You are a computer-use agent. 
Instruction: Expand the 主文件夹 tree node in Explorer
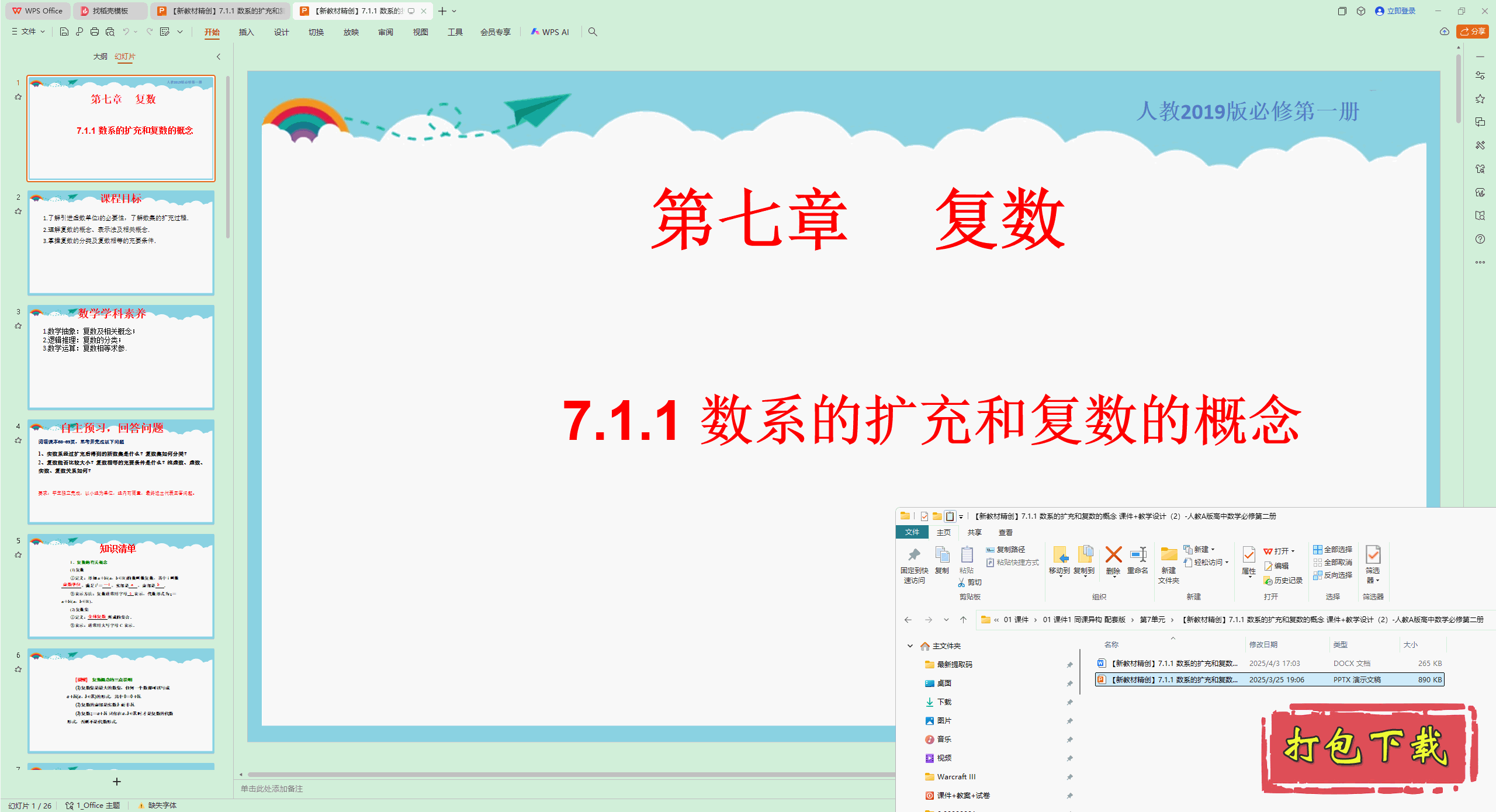click(909, 646)
